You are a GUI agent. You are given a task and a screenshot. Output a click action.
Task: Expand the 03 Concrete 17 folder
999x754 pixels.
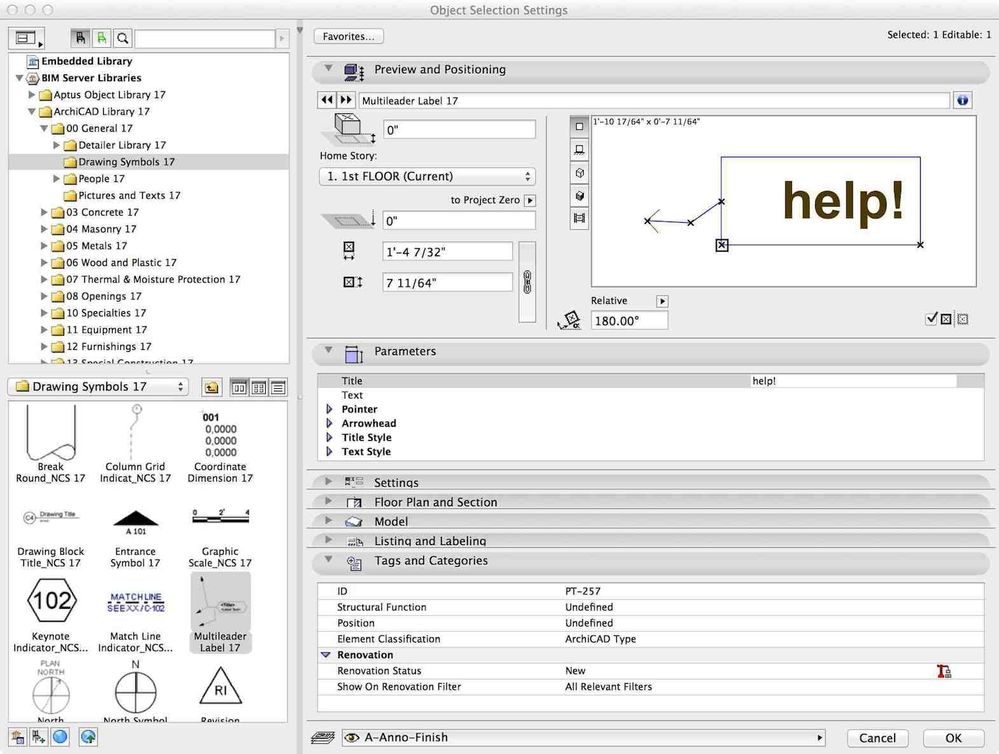44,212
